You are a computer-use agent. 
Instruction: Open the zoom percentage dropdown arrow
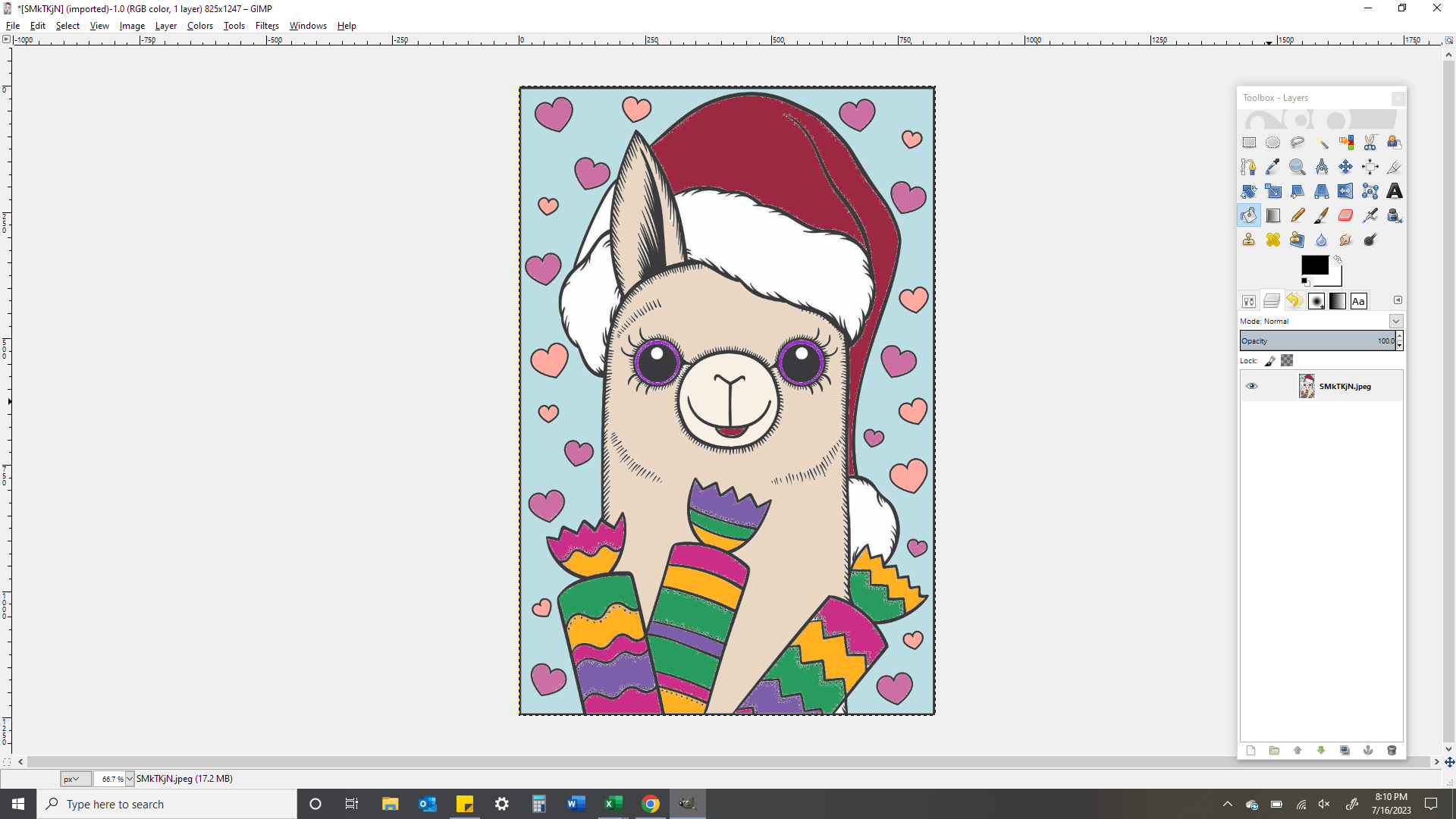130,779
